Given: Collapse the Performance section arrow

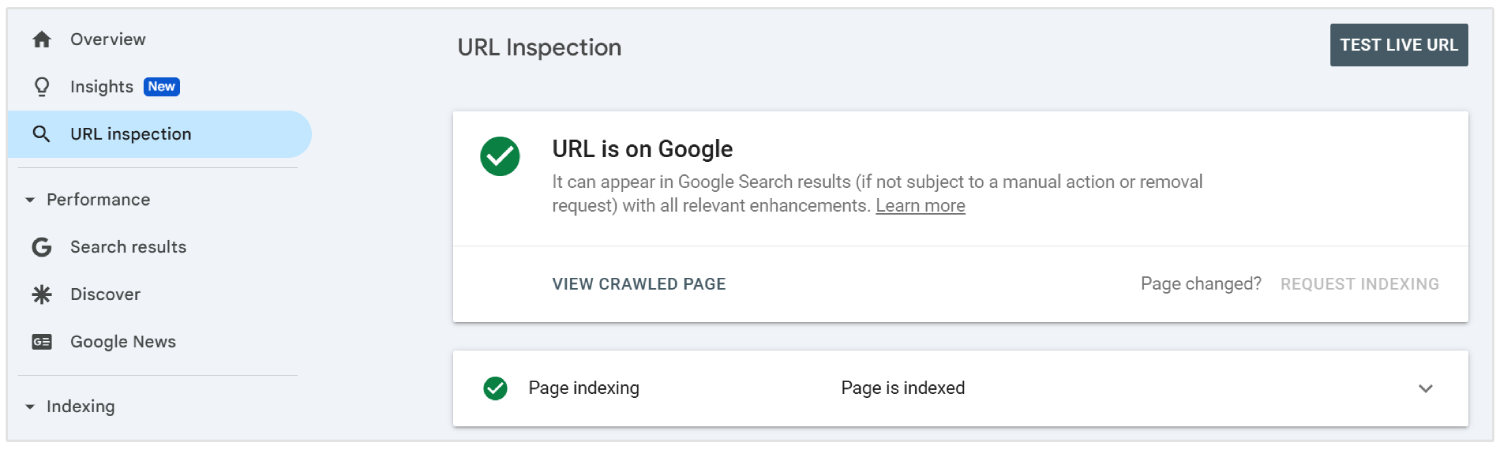Looking at the screenshot, I should 30,200.
